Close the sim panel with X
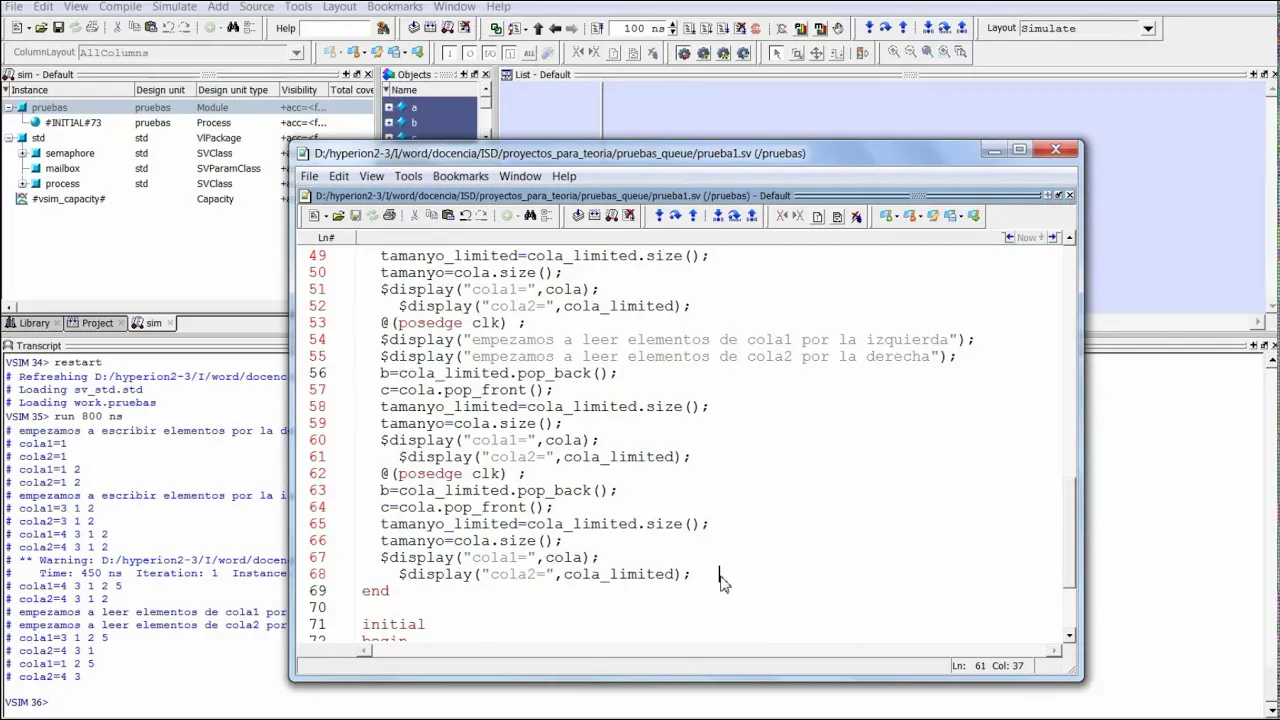The image size is (1280, 720). pos(369,74)
